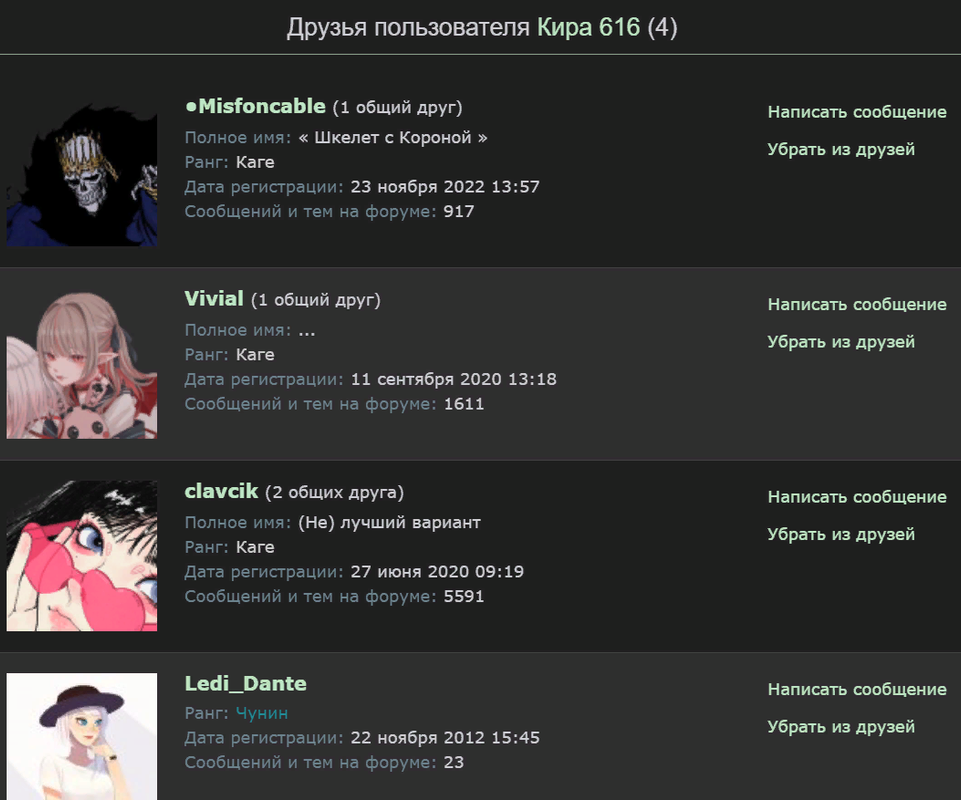The height and width of the screenshot is (800, 961).
Task: Open the Misfoncable profile name link
Action: pos(262,106)
